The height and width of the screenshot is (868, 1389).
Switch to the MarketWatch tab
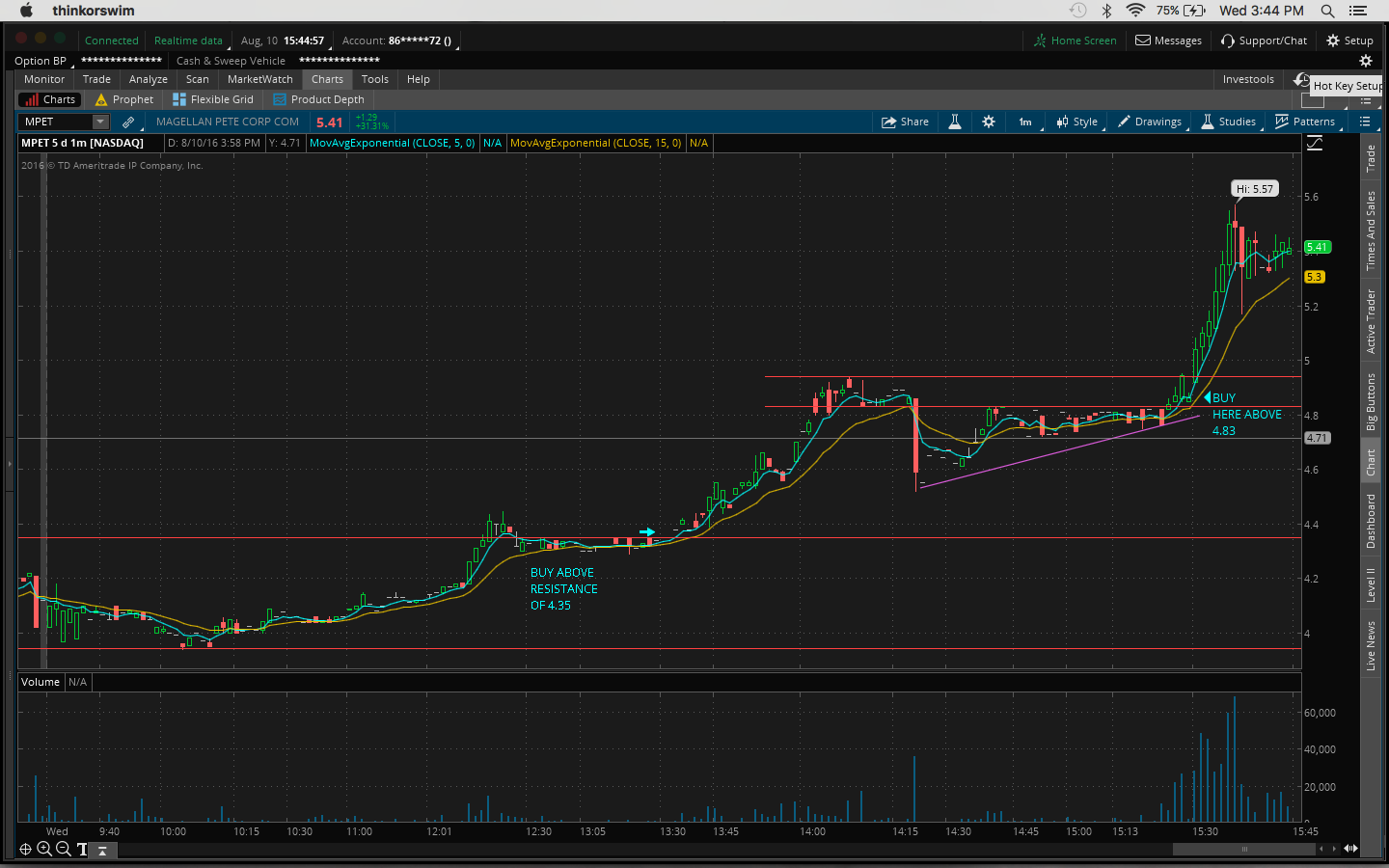pyautogui.click(x=259, y=79)
